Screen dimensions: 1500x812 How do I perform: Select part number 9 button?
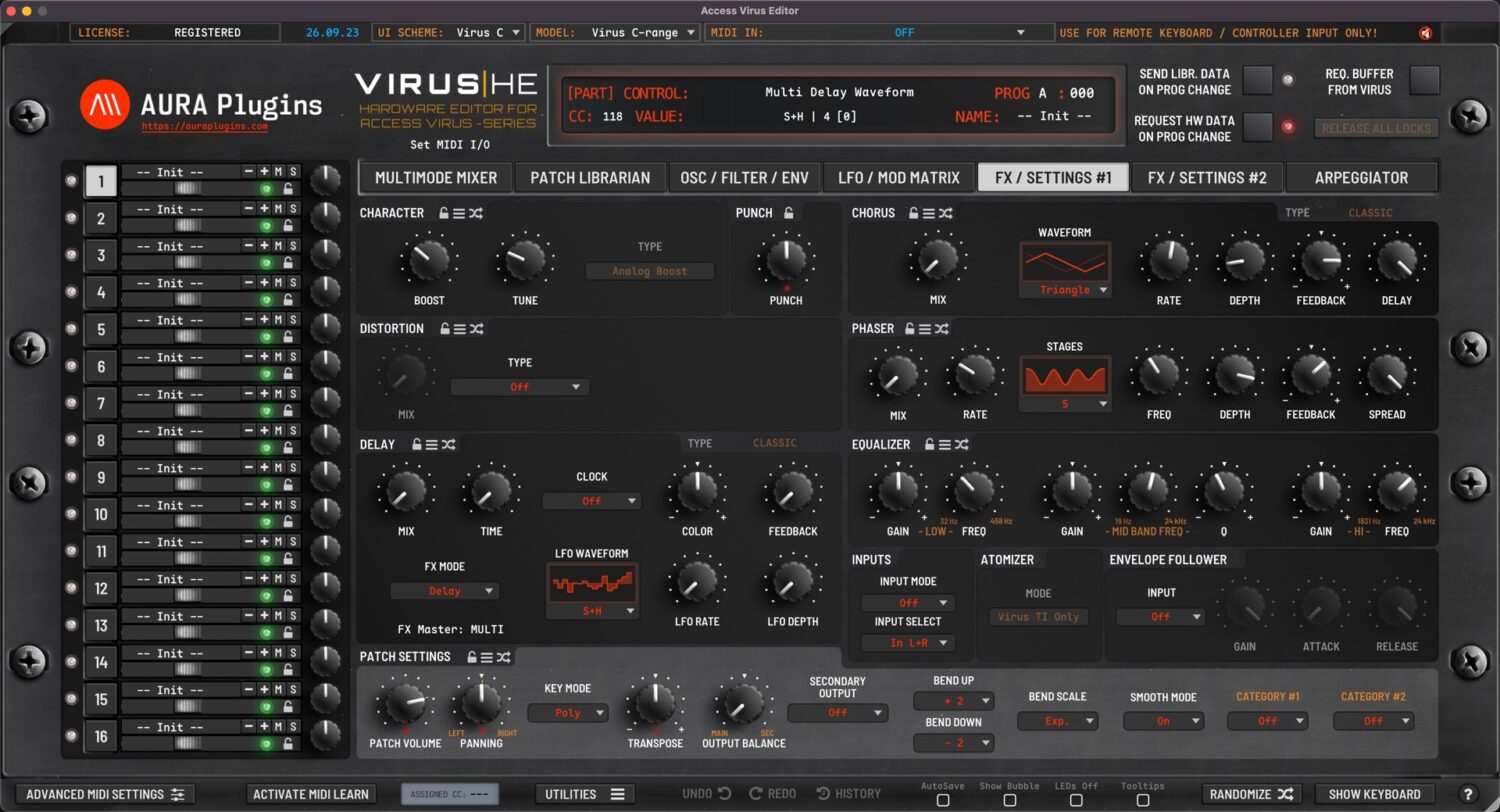coord(101,477)
